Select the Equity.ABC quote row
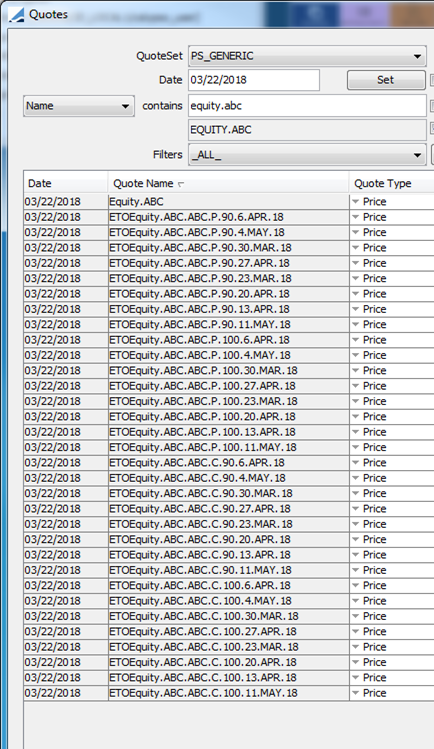Image resolution: width=434 pixels, height=749 pixels. [x=229, y=202]
